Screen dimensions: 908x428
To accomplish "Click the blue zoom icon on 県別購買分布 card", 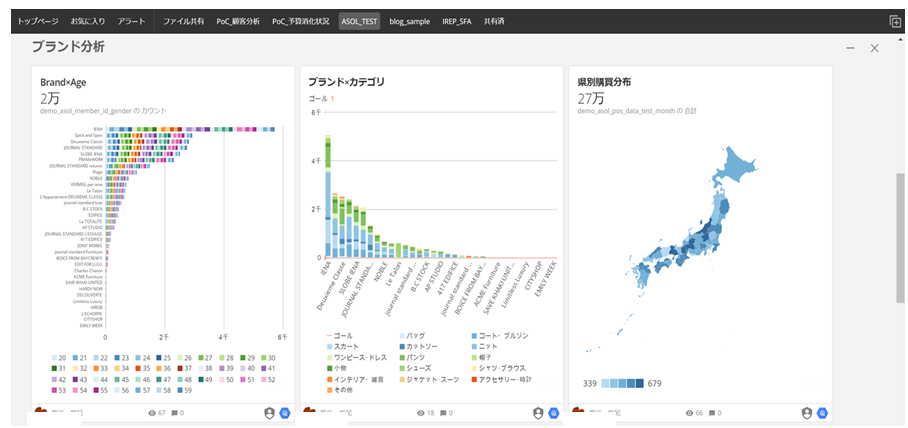I will click(822, 412).
